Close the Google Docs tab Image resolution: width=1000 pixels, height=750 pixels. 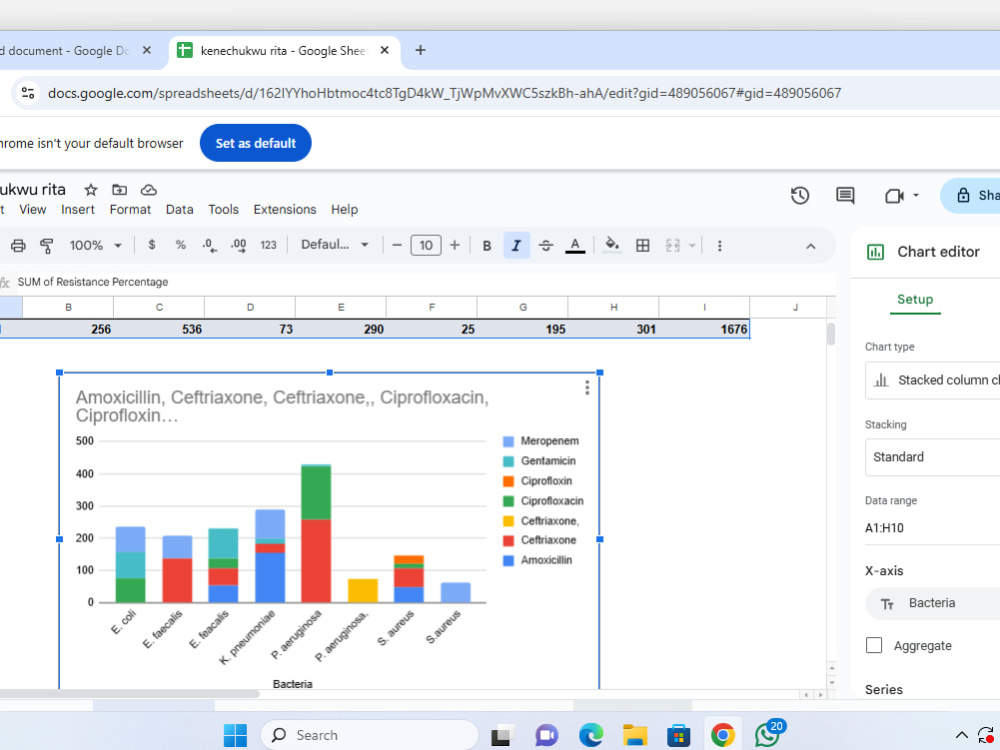tap(147, 50)
